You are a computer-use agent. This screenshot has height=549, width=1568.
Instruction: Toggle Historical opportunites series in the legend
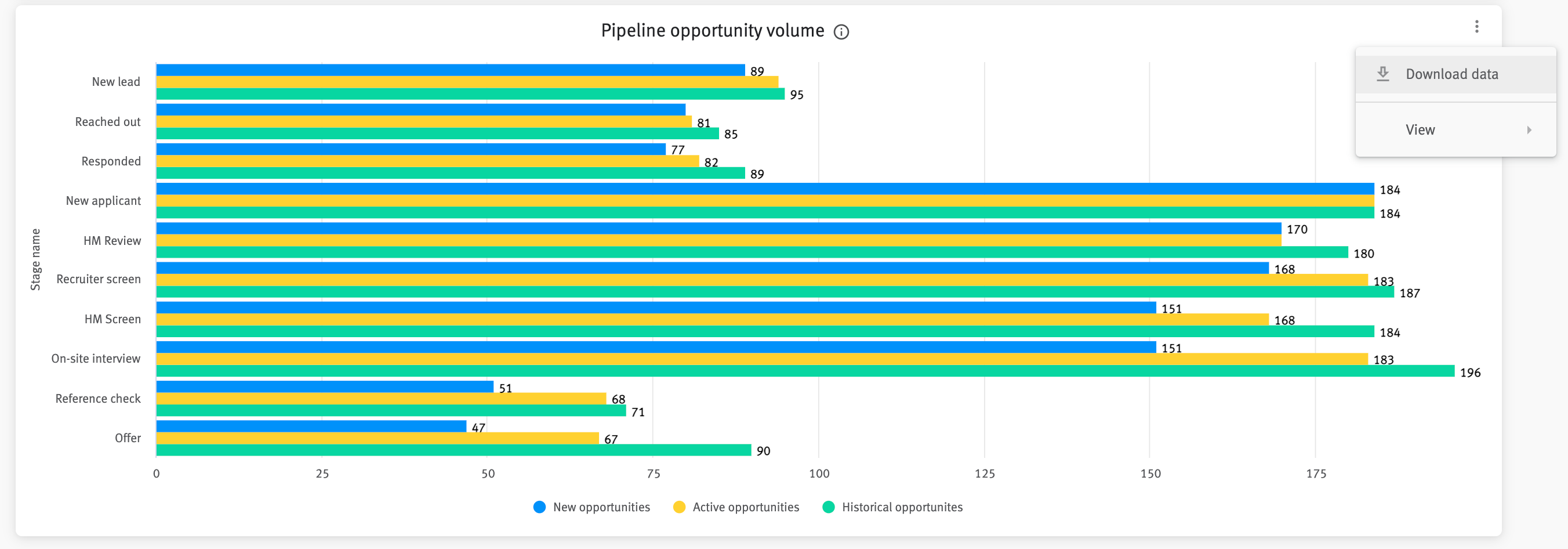(x=902, y=507)
